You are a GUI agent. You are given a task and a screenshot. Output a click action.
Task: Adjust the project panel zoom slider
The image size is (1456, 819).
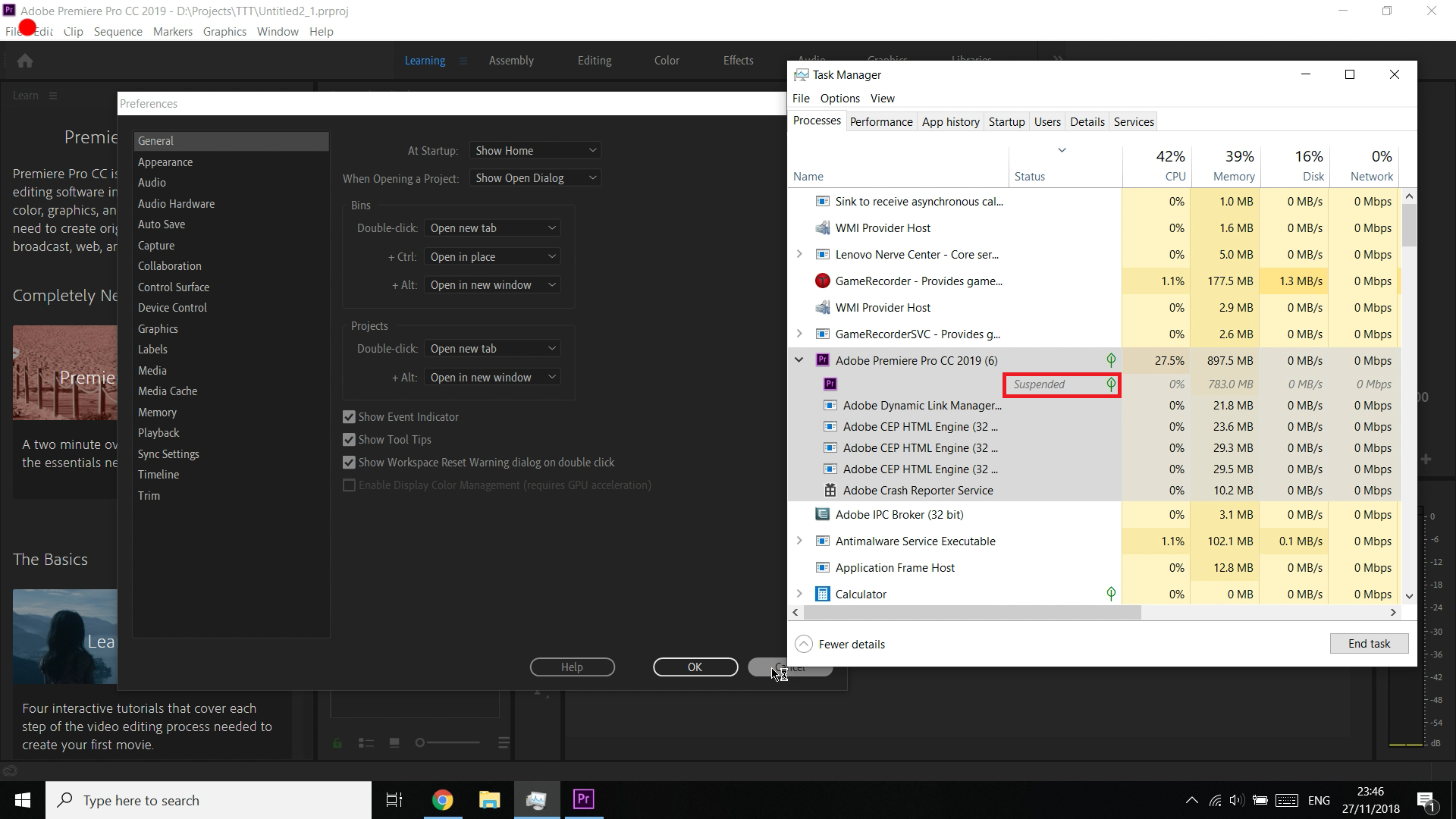coord(447,742)
